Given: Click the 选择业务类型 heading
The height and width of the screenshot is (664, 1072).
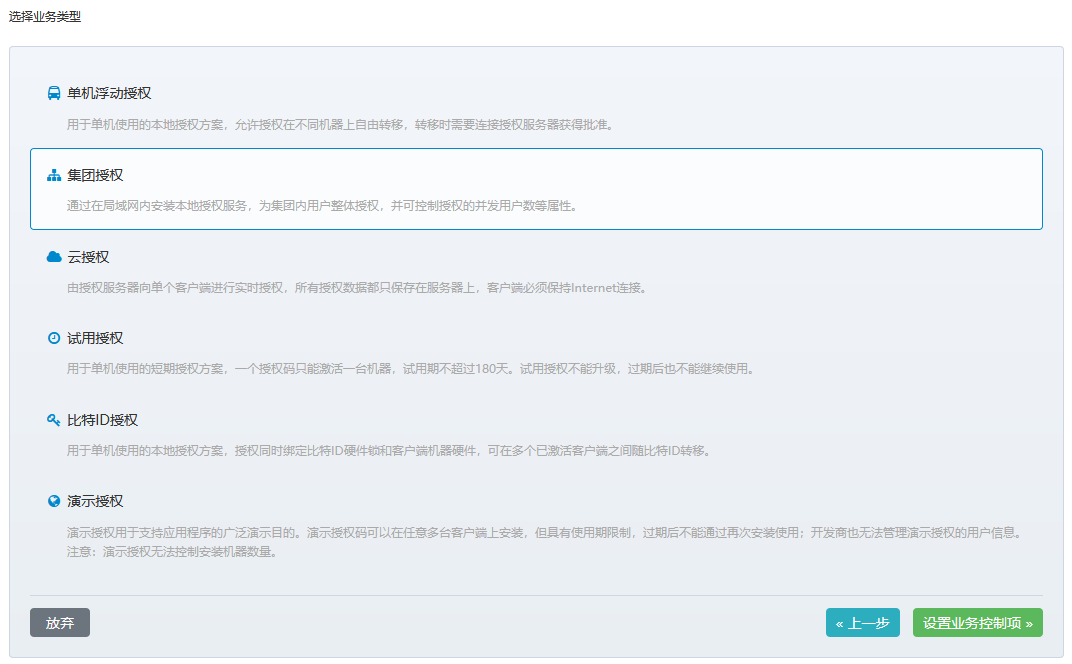Looking at the screenshot, I should pyautogui.click(x=47, y=17).
